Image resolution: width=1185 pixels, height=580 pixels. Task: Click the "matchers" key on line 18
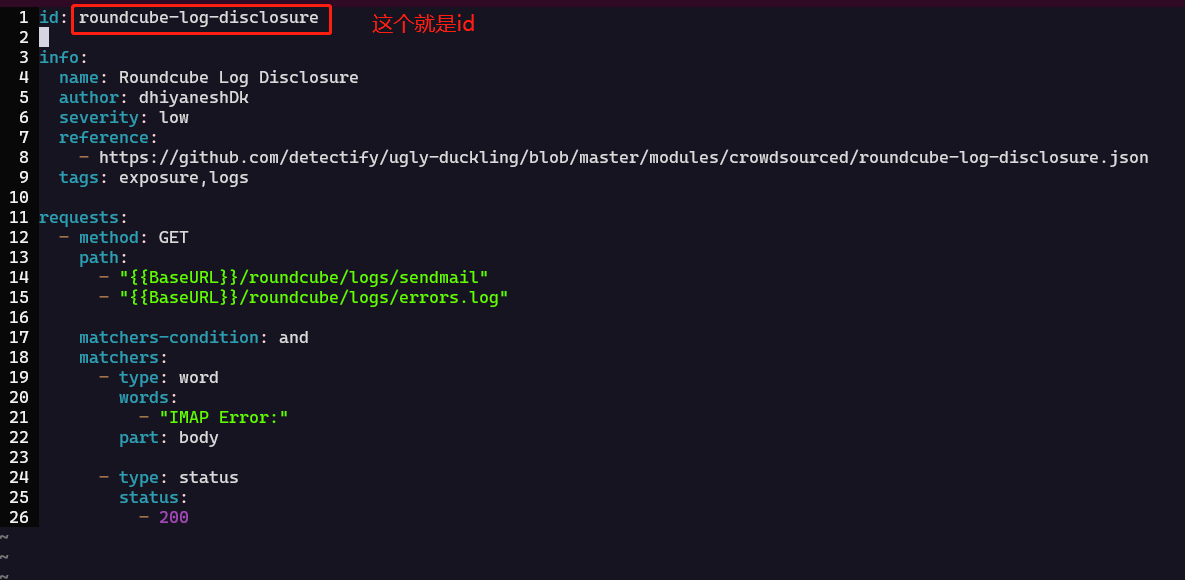[119, 357]
